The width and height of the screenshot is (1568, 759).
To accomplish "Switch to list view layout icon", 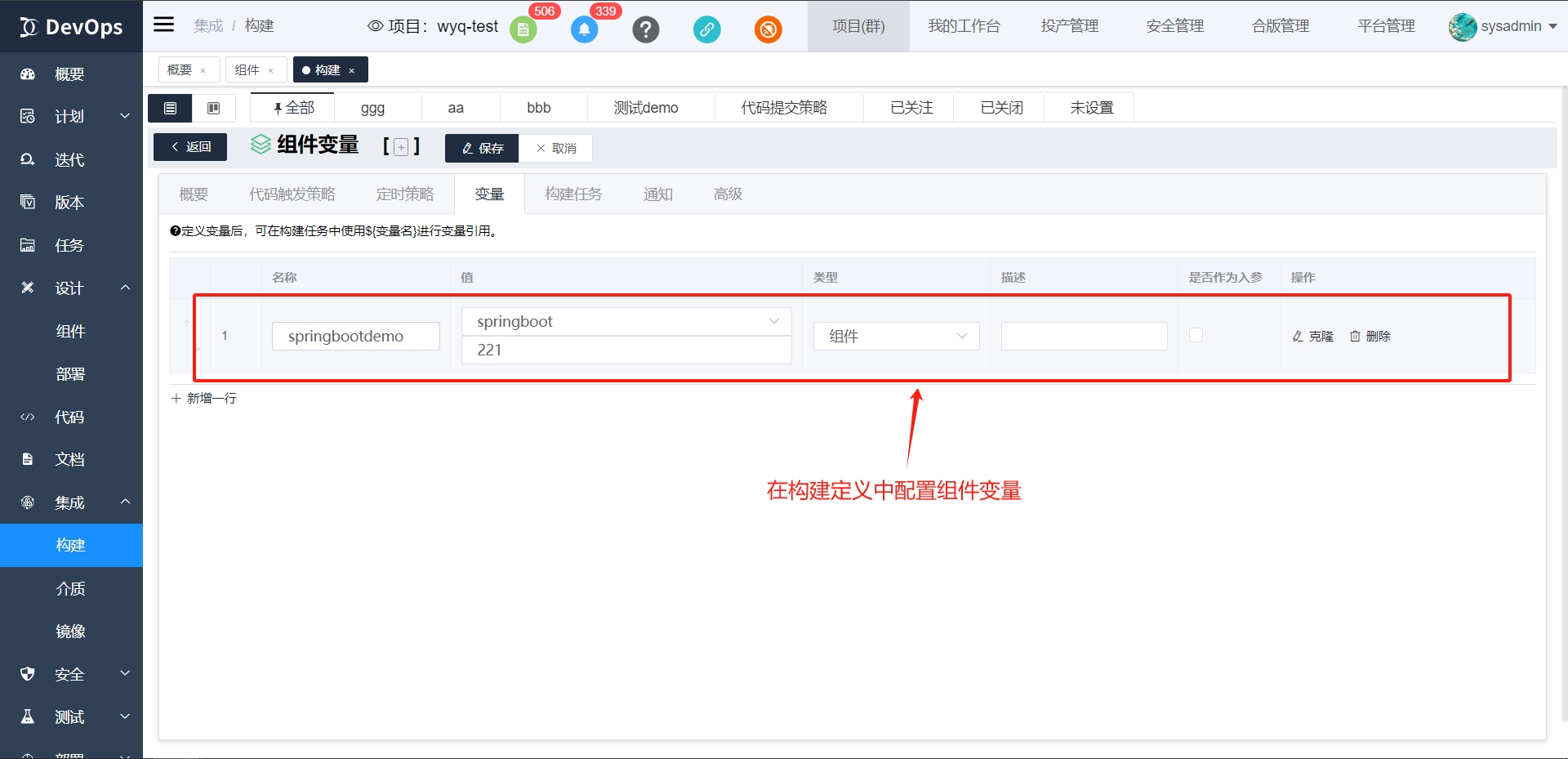I will click(x=170, y=108).
